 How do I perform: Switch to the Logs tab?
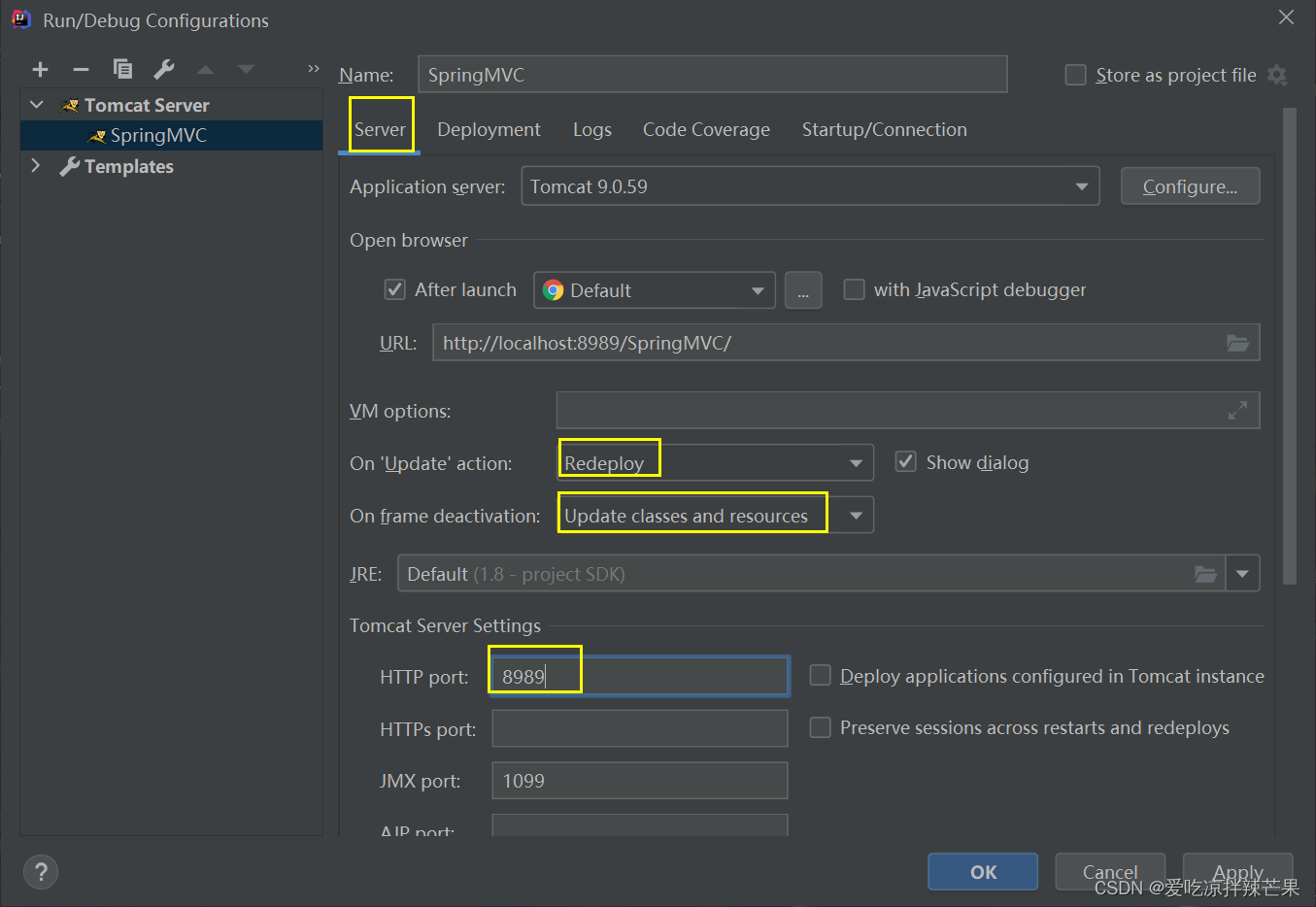tap(592, 130)
